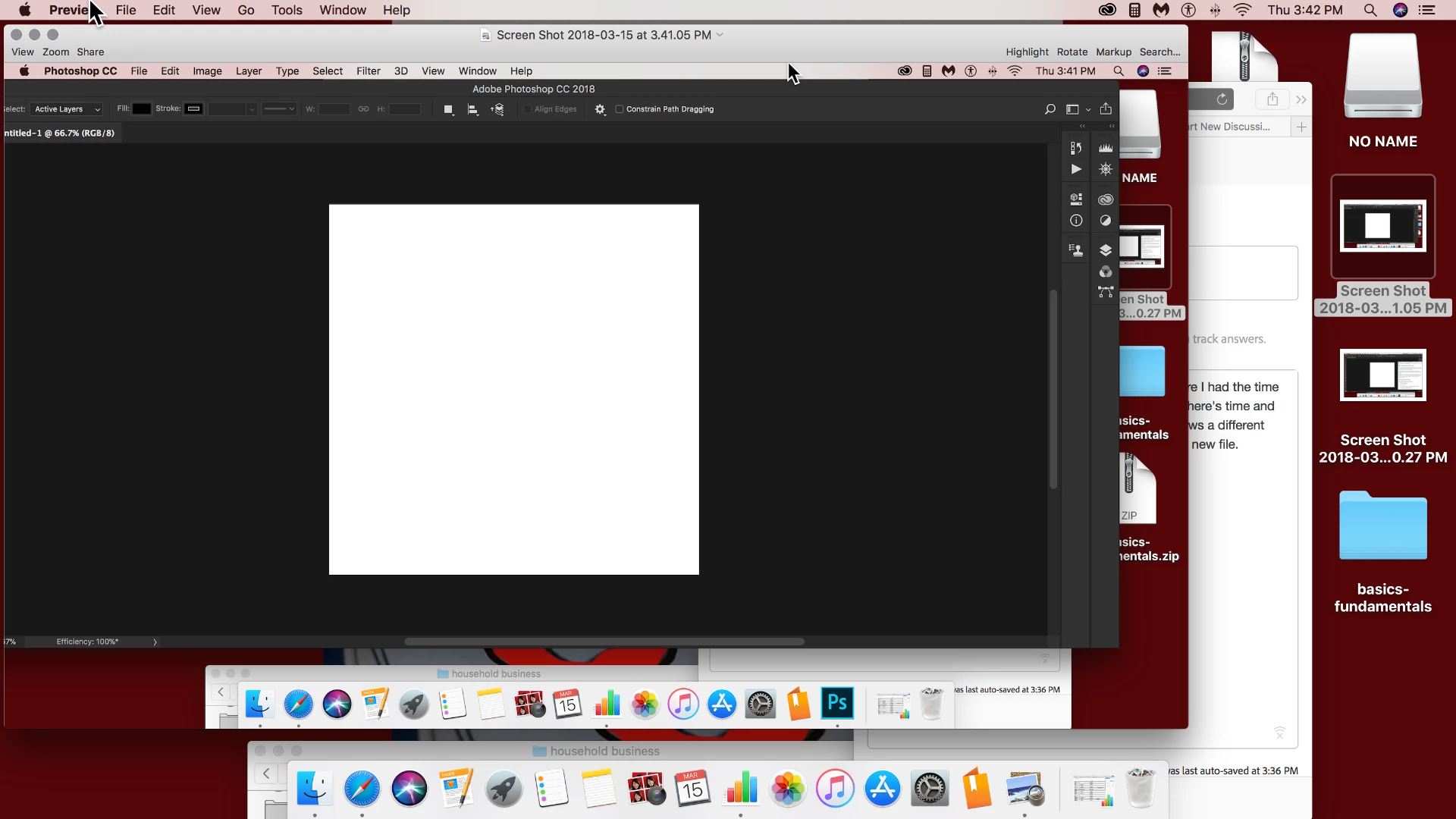
Task: Click the Markup button
Action: 1113,52
